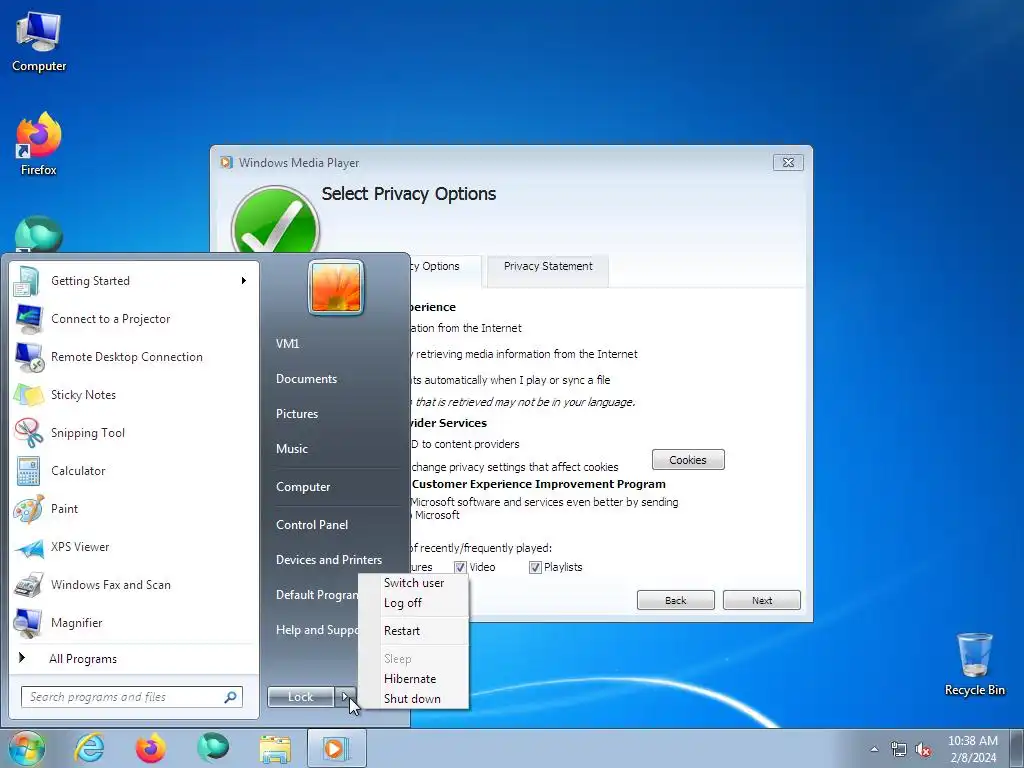Open Windows Explorer folder on the taskbar

pos(275,749)
